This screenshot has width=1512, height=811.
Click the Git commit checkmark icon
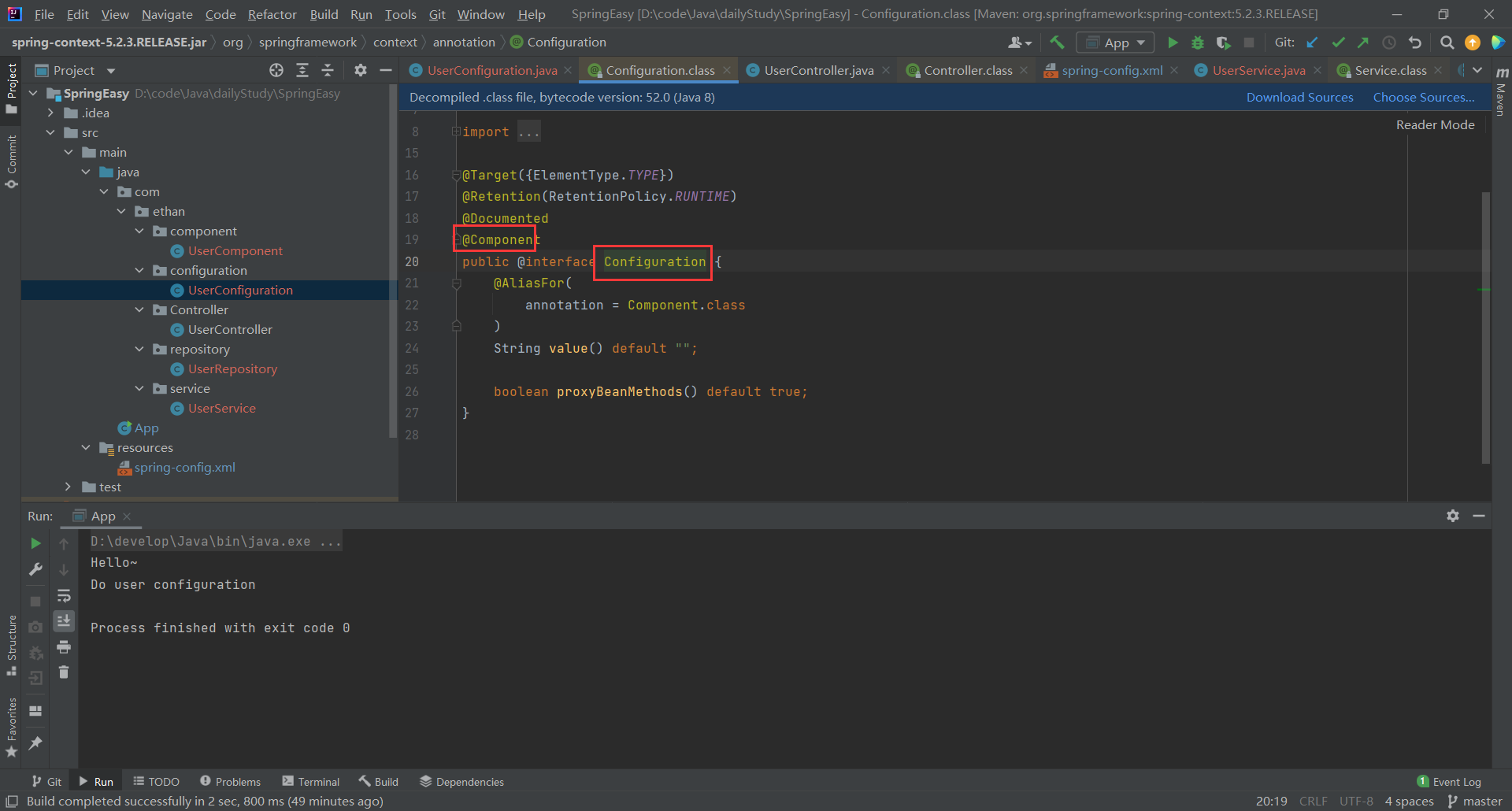tap(1338, 43)
